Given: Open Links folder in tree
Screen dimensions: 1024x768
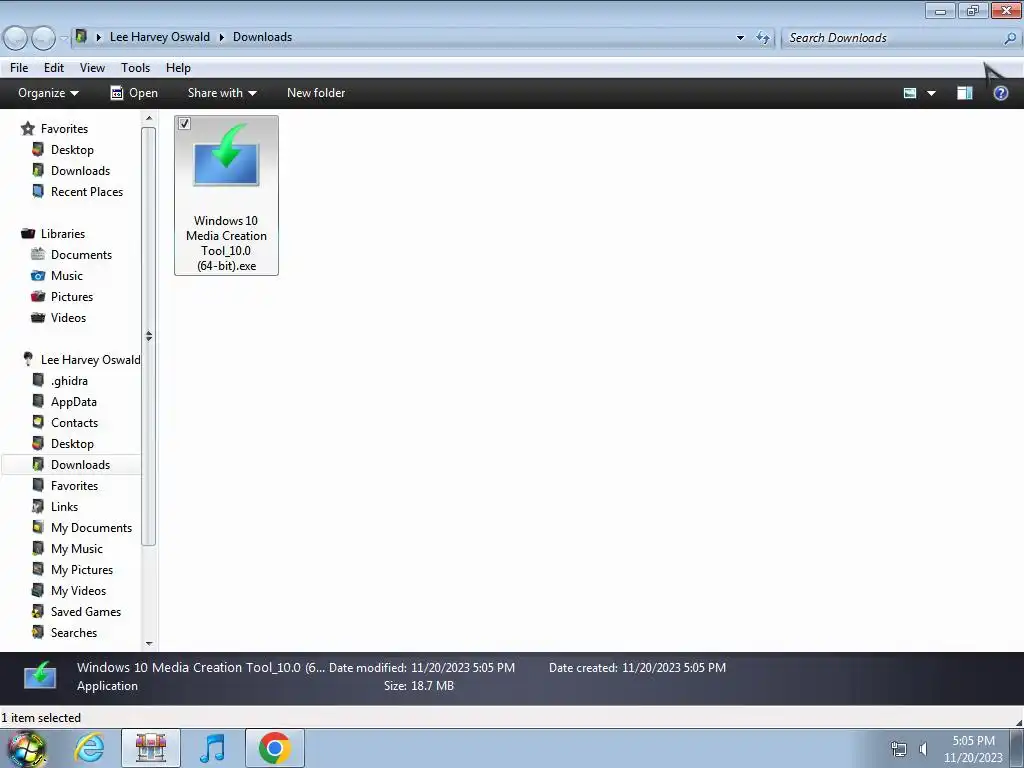Looking at the screenshot, I should (64, 507).
